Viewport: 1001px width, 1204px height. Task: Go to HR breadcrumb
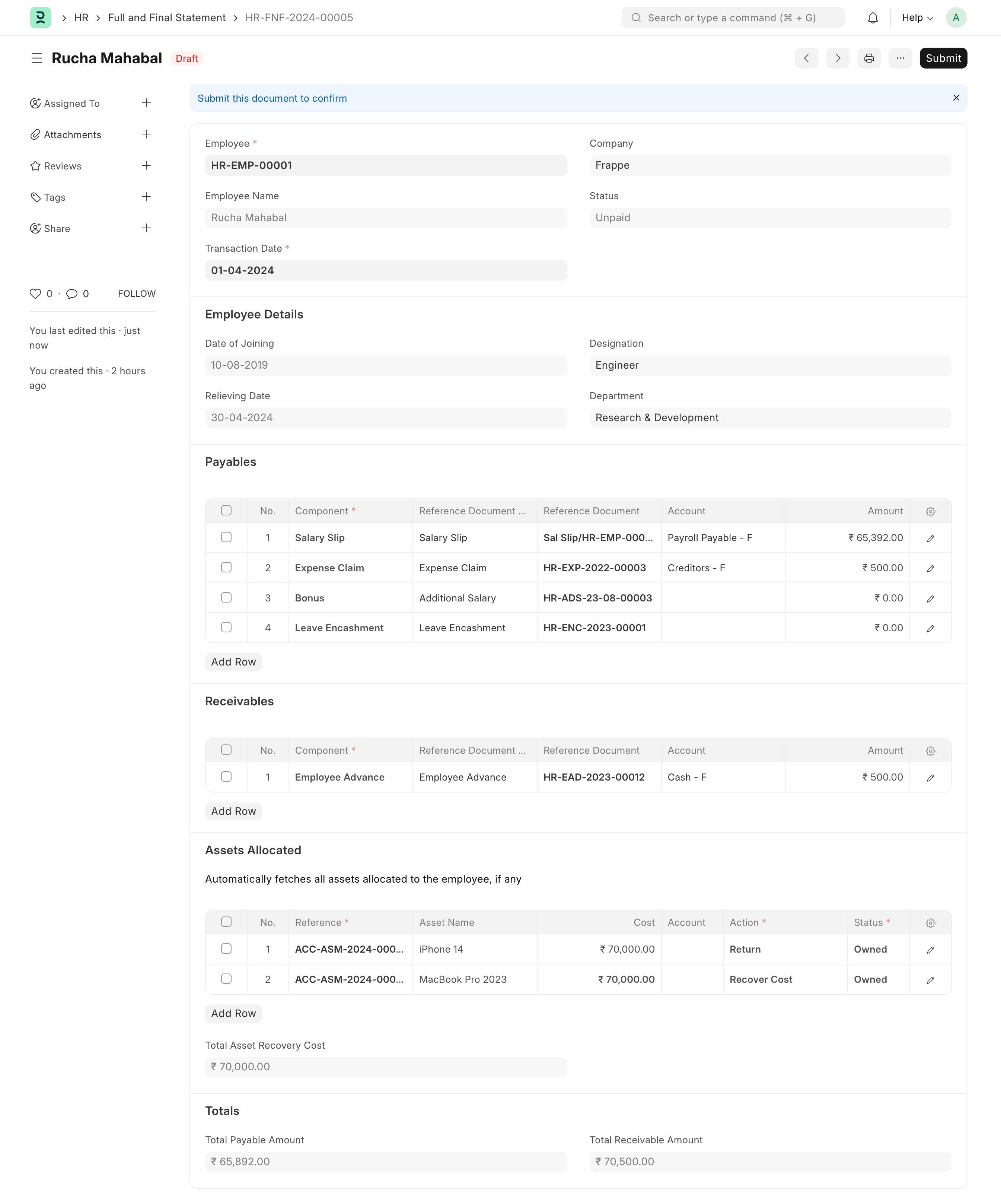click(81, 18)
